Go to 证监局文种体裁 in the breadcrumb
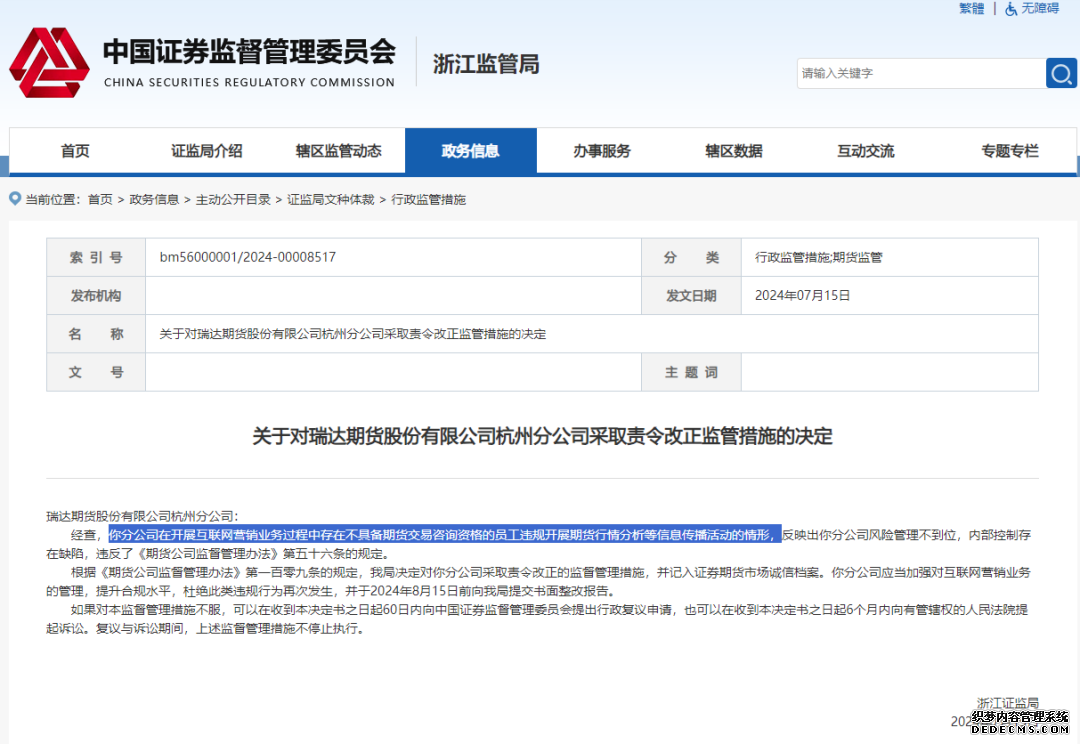 point(331,199)
